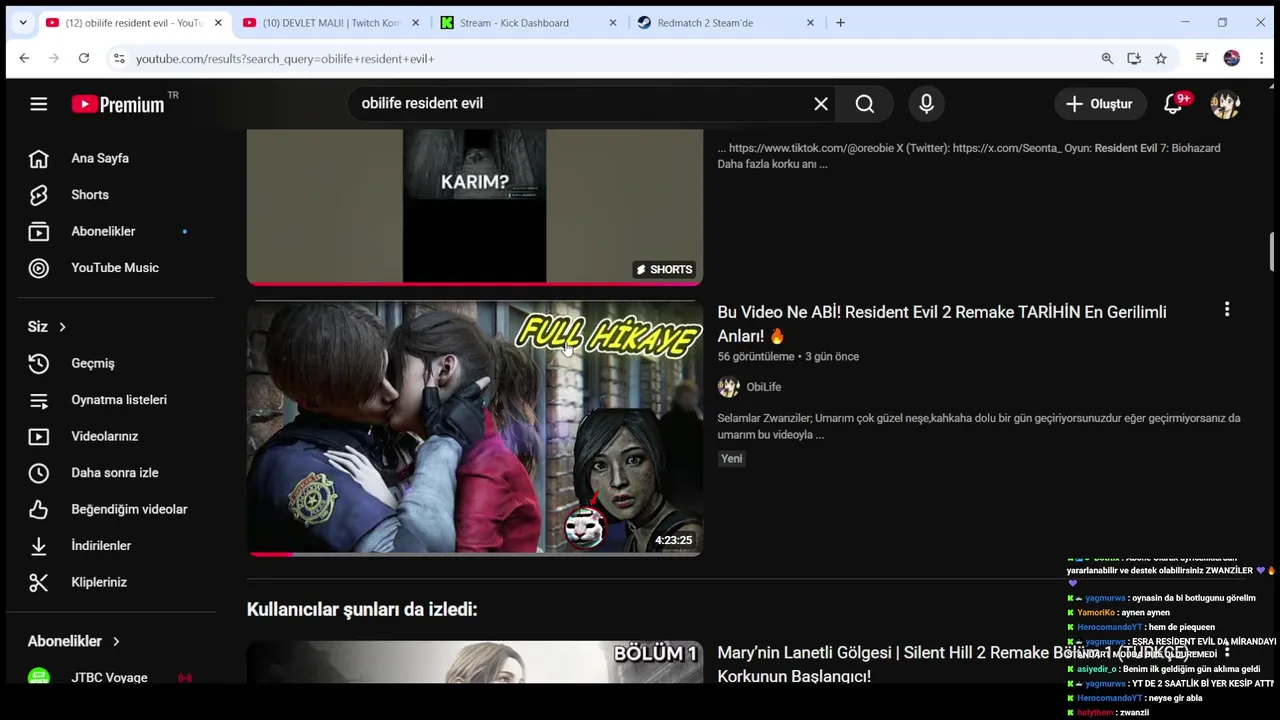Click the page vertical scrollbar thumb
1280x720 pixels.
(x=1272, y=252)
